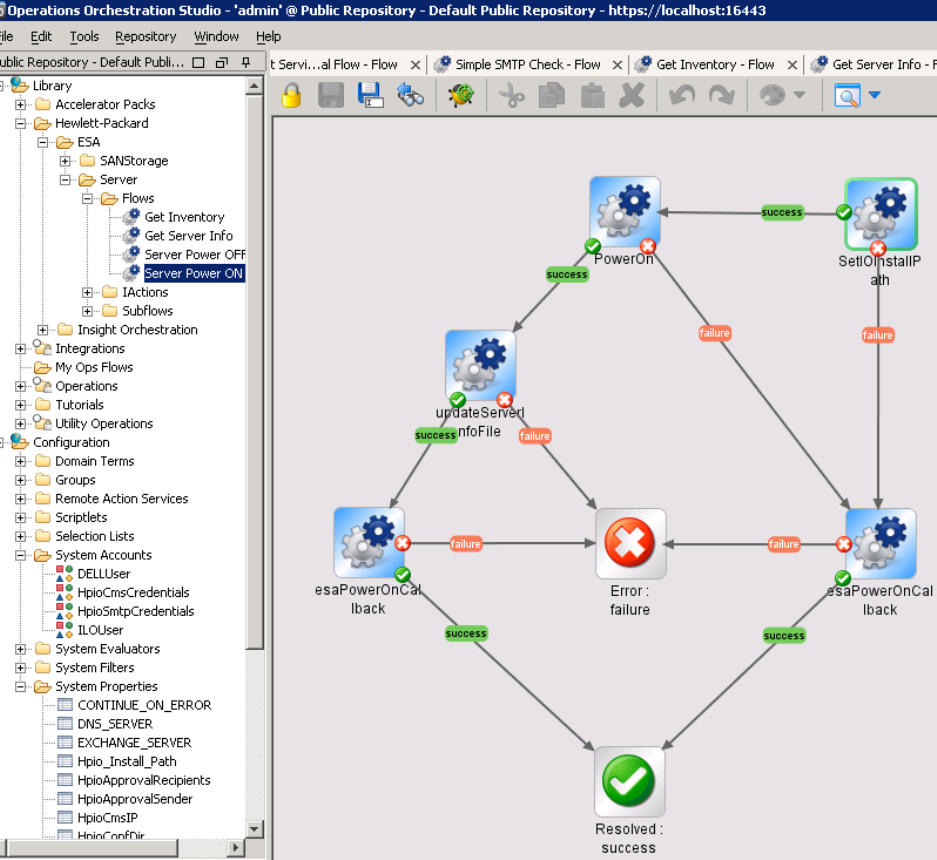This screenshot has width=937, height=860.
Task: Select HpioSmtpCredentials system account
Action: (x=136, y=611)
